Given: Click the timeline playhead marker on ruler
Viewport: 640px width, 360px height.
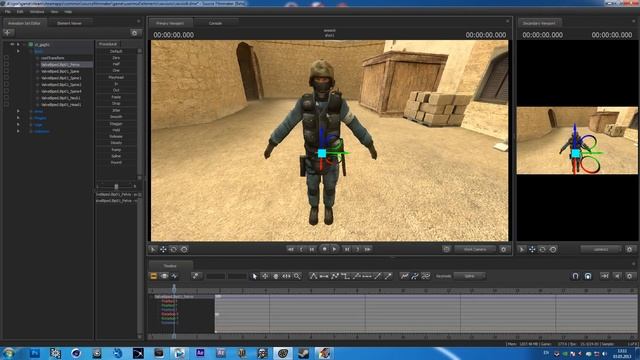Looking at the screenshot, I should point(174,289).
